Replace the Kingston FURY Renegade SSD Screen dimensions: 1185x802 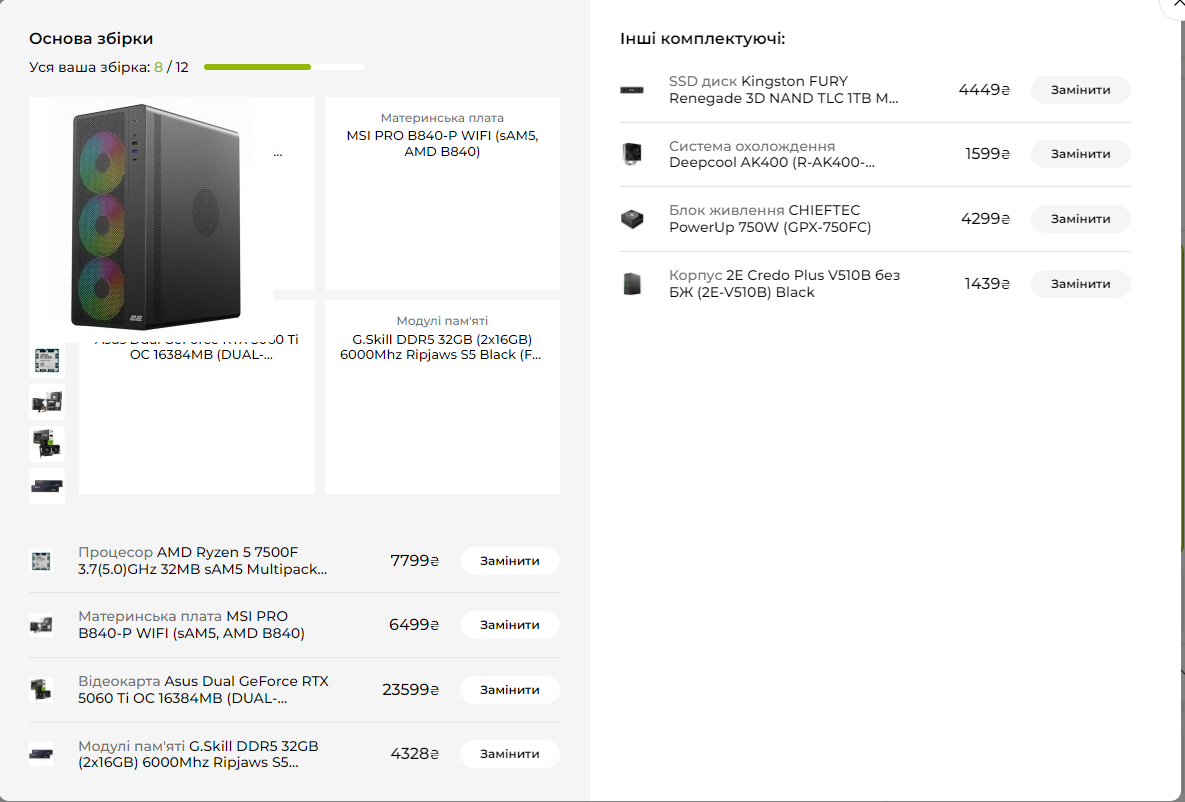tap(1081, 90)
